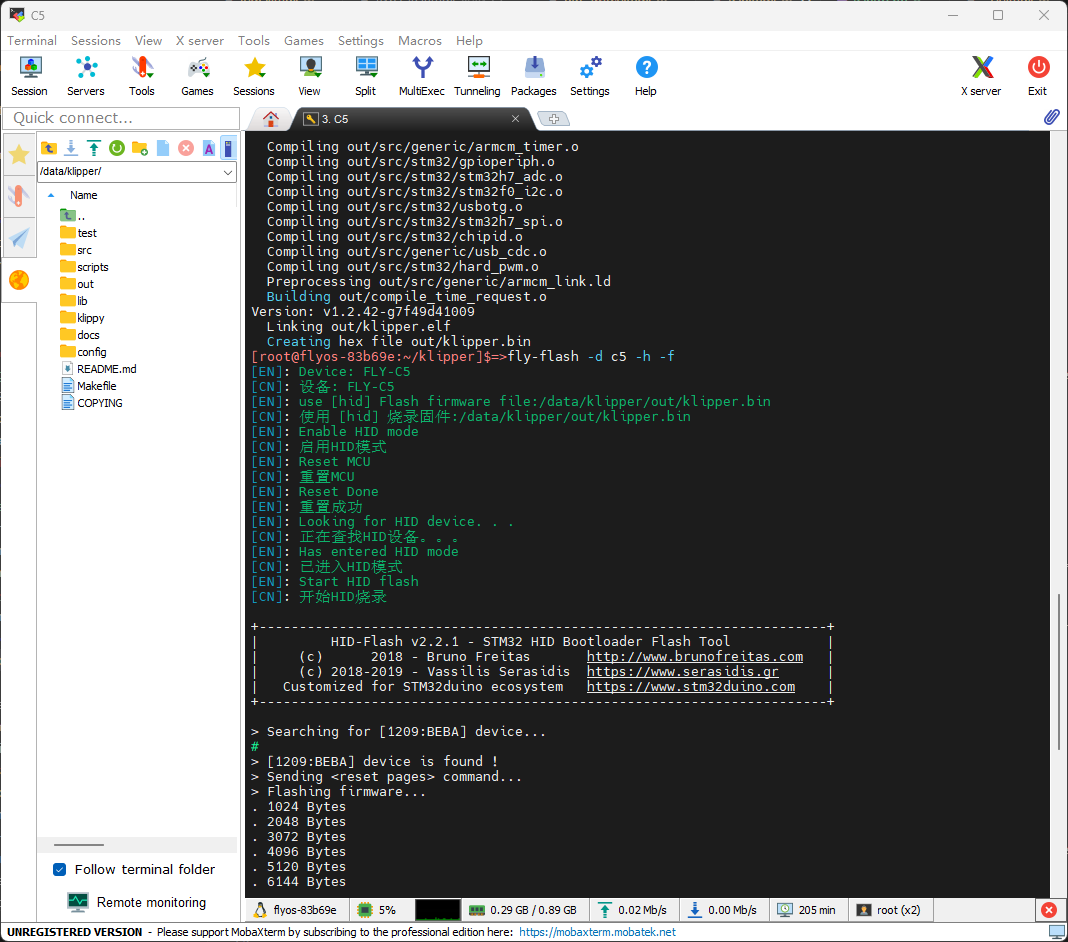Open the Terminal menu
This screenshot has width=1068, height=942.
[x=32, y=40]
